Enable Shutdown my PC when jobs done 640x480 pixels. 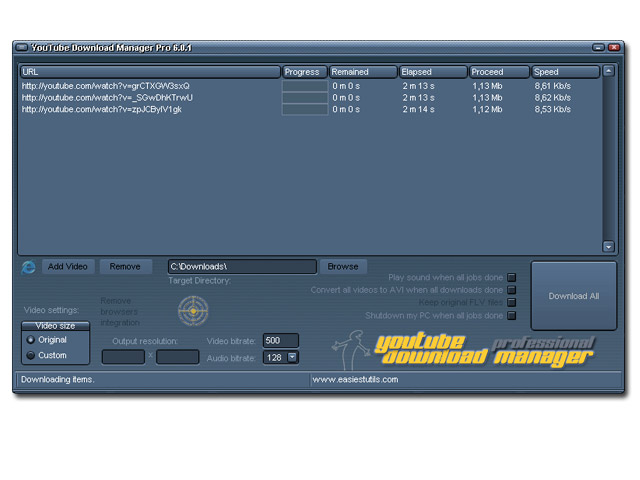[512, 316]
